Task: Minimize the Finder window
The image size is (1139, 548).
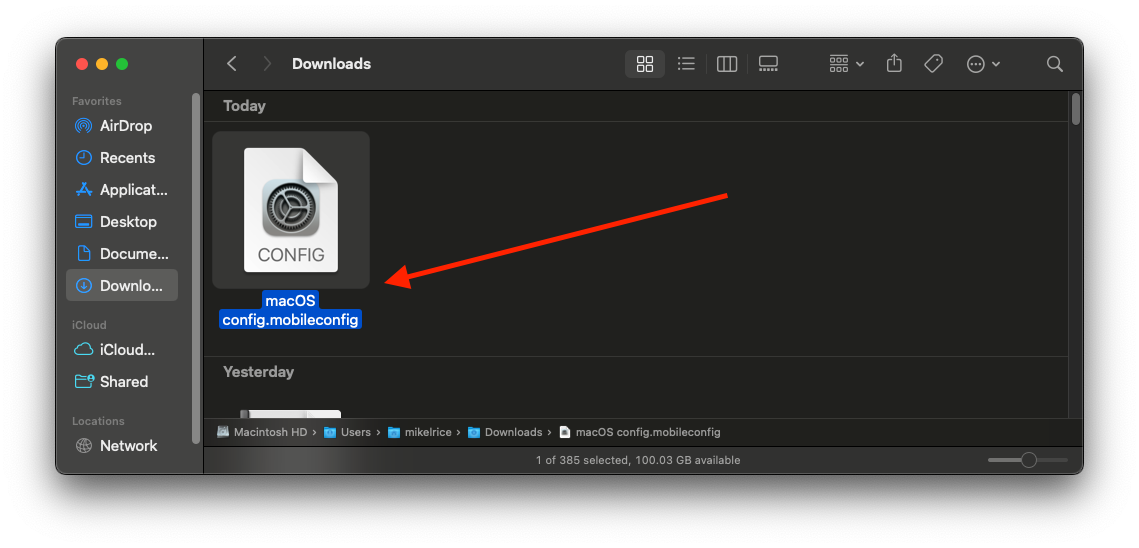Action: tap(102, 64)
